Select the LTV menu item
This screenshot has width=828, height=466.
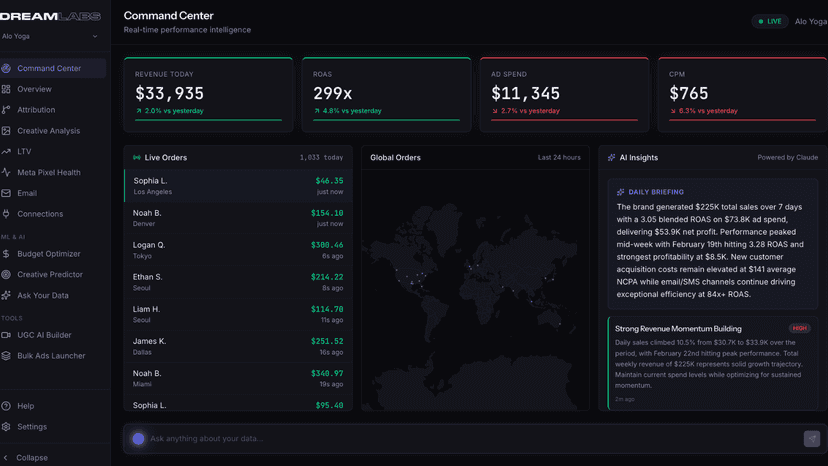(x=53, y=152)
